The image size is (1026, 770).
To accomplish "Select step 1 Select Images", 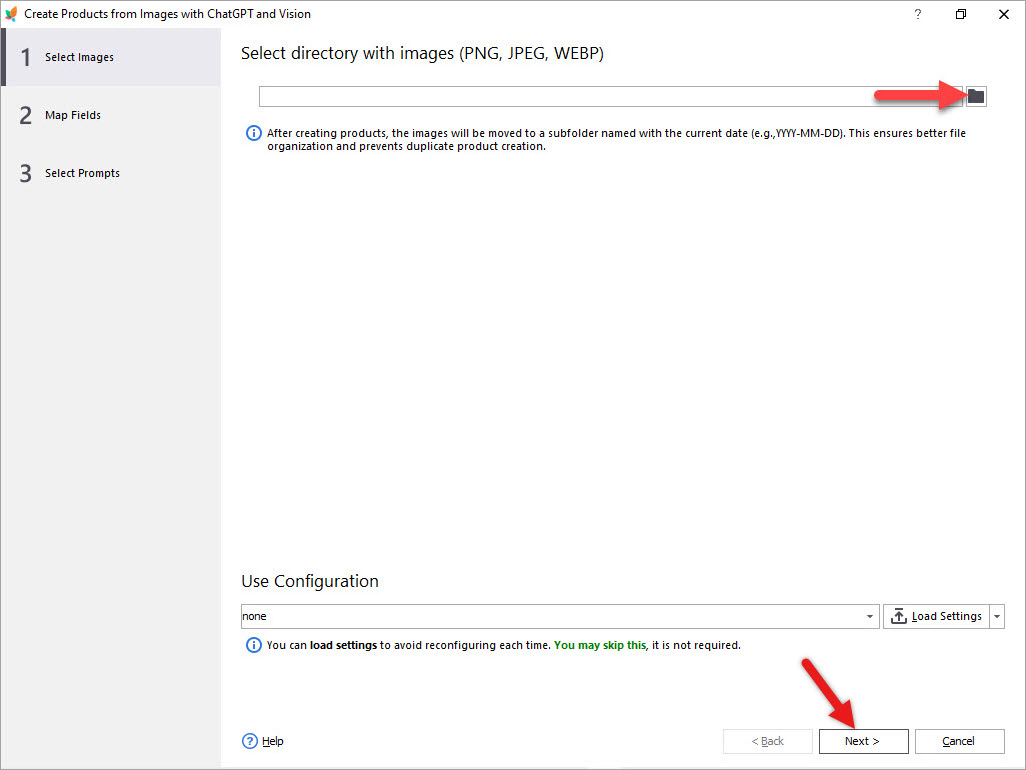I will pyautogui.click(x=111, y=58).
